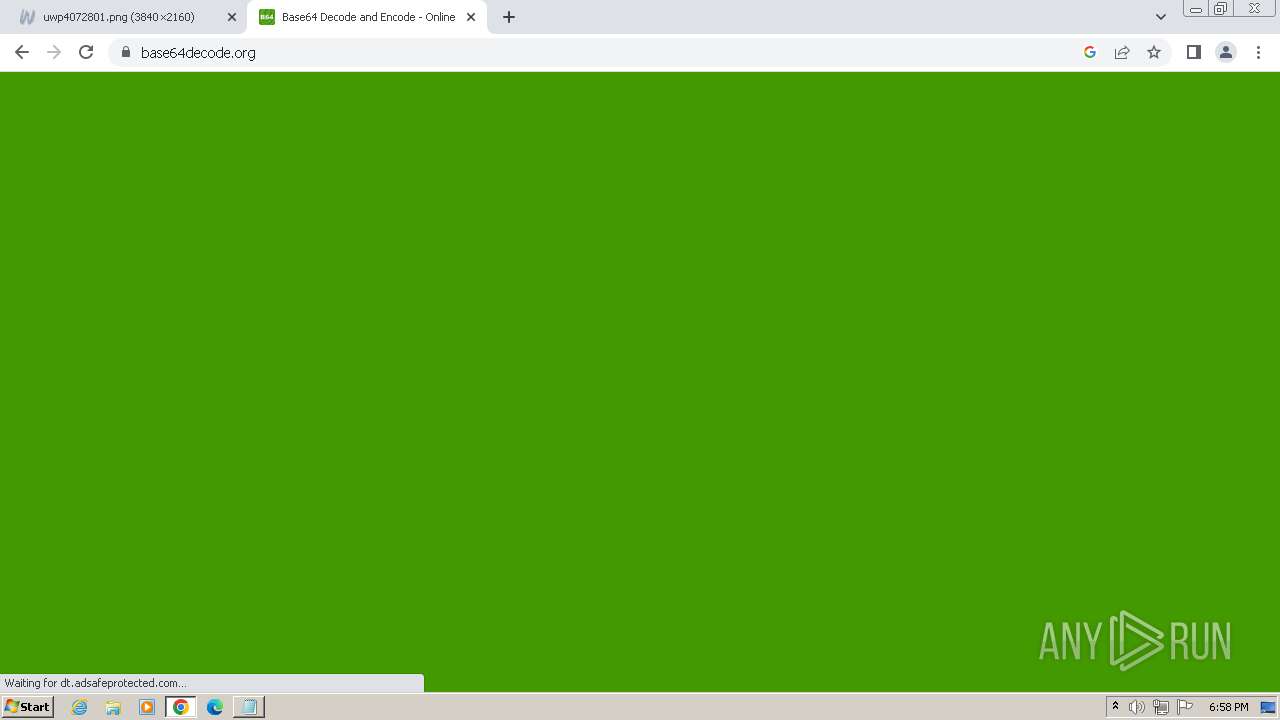Open File Explorer from the taskbar
1280x720 pixels.
[113, 707]
